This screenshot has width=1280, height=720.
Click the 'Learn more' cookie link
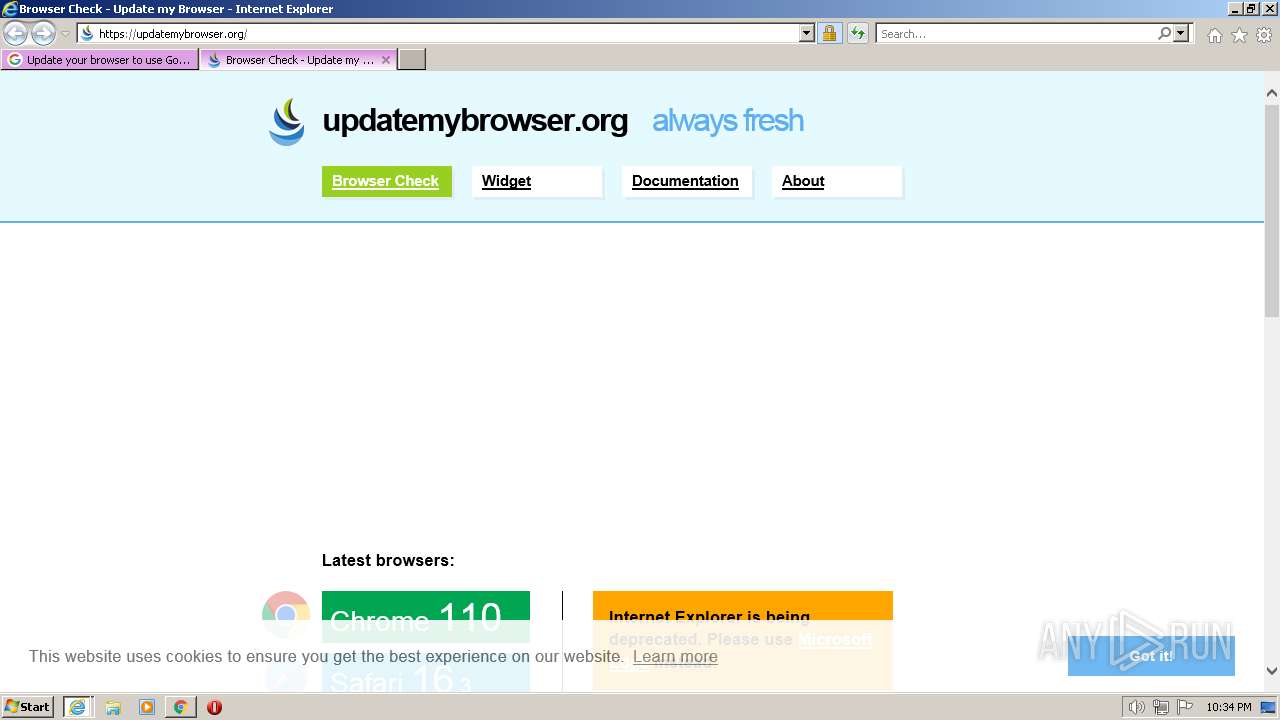point(675,657)
